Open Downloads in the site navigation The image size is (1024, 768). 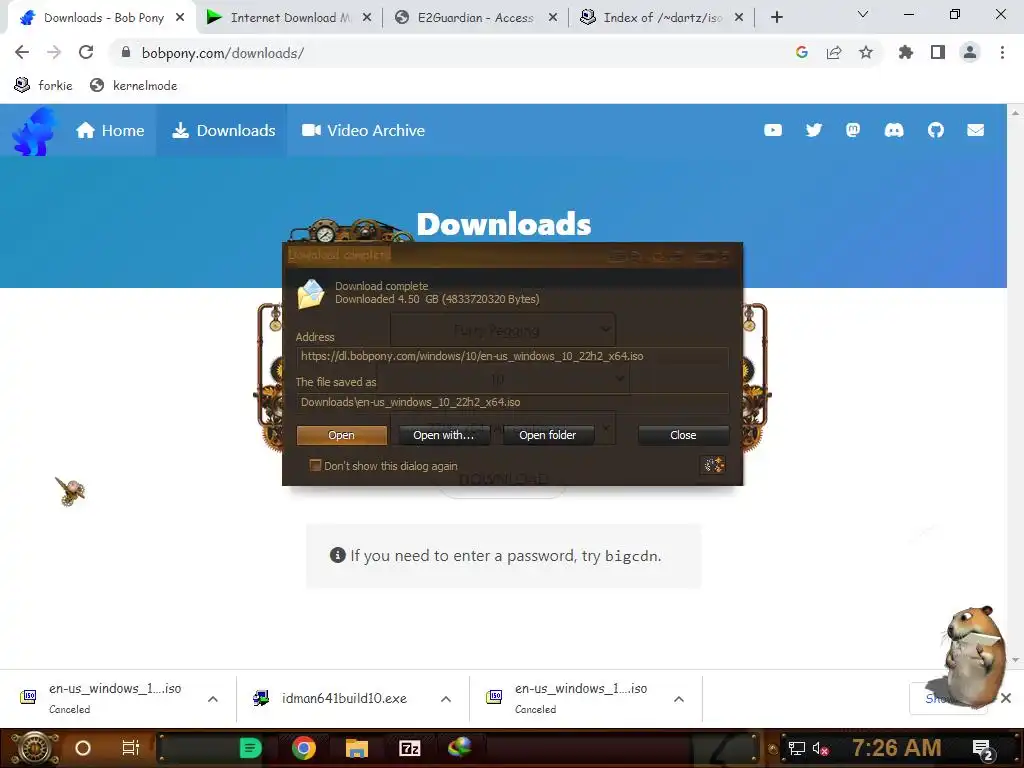(223, 131)
